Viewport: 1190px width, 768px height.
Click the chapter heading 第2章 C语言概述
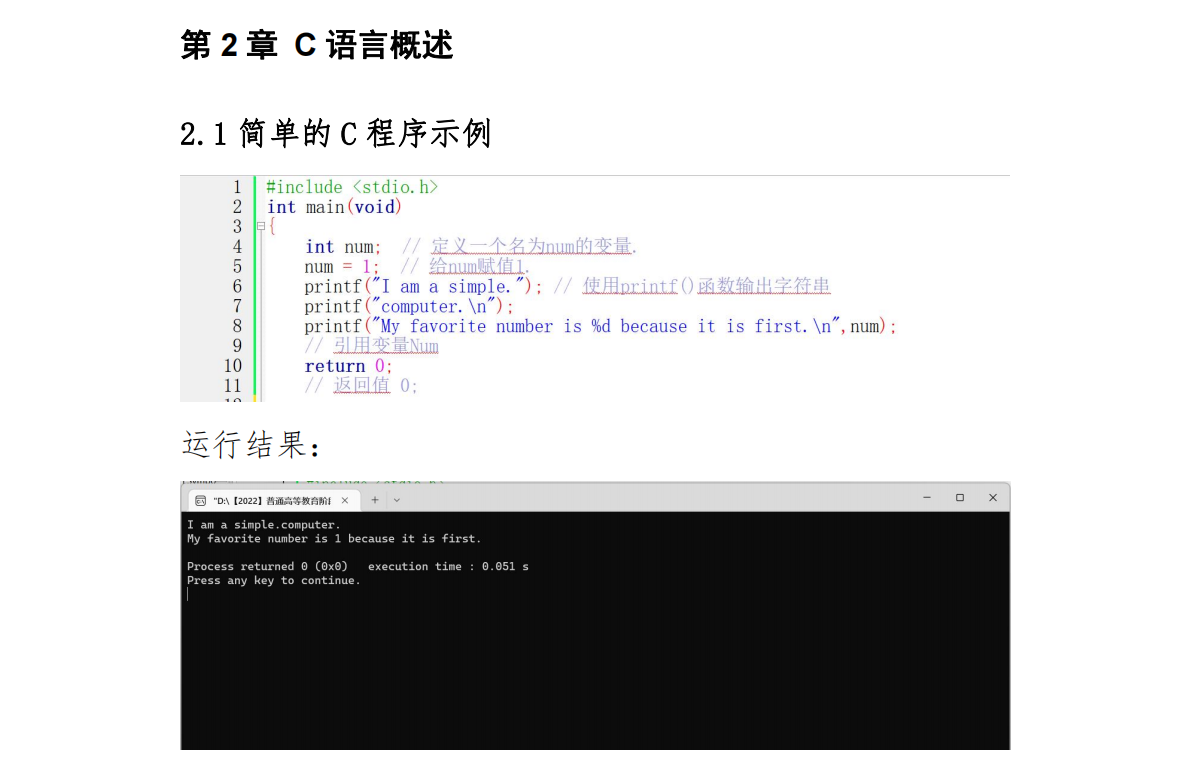(x=316, y=44)
